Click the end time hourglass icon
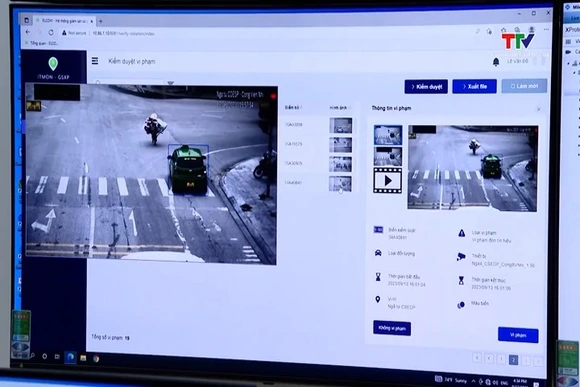 [x=461, y=281]
